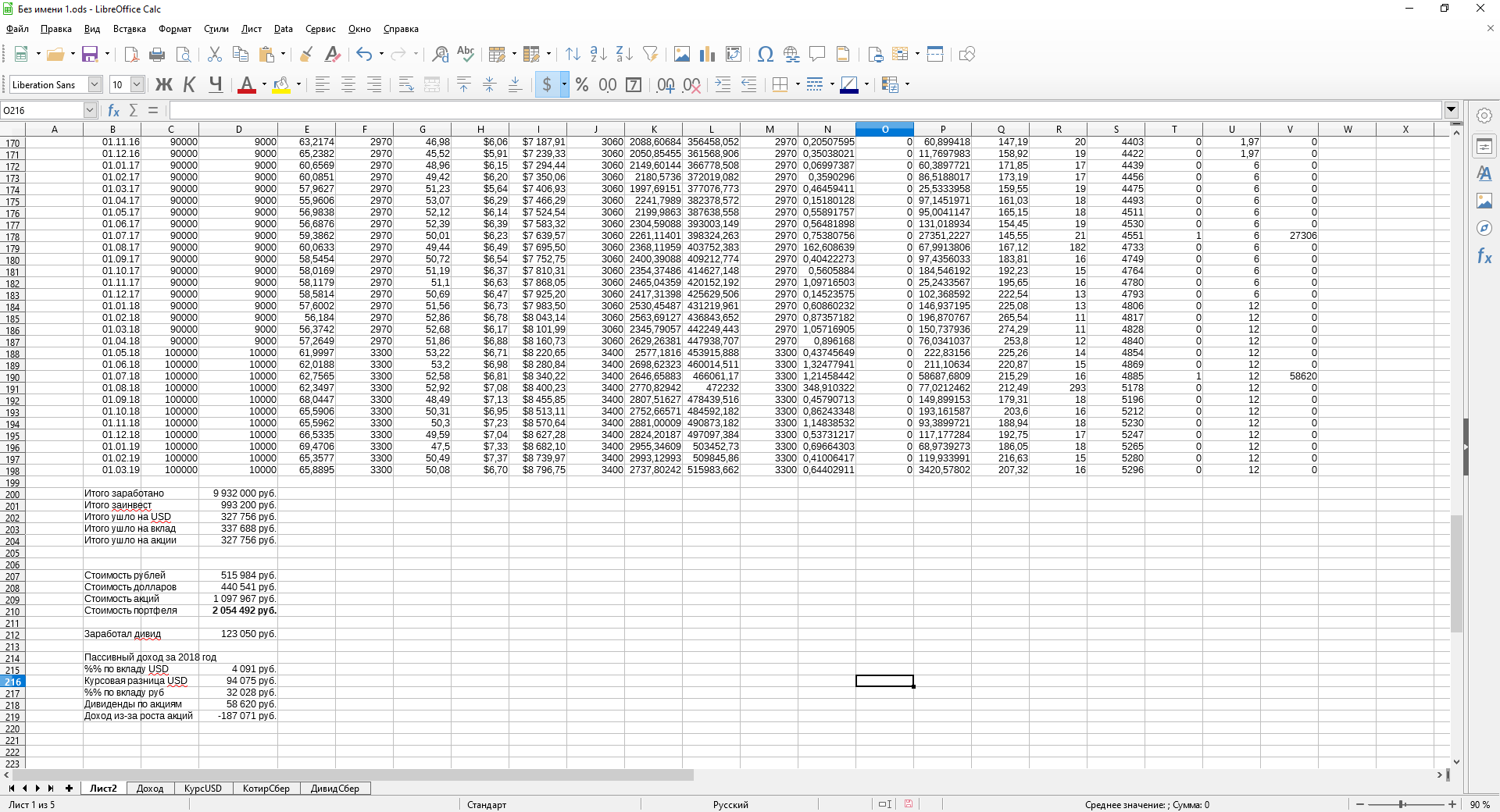
Task: Toggle the currency format button
Action: 547,84
